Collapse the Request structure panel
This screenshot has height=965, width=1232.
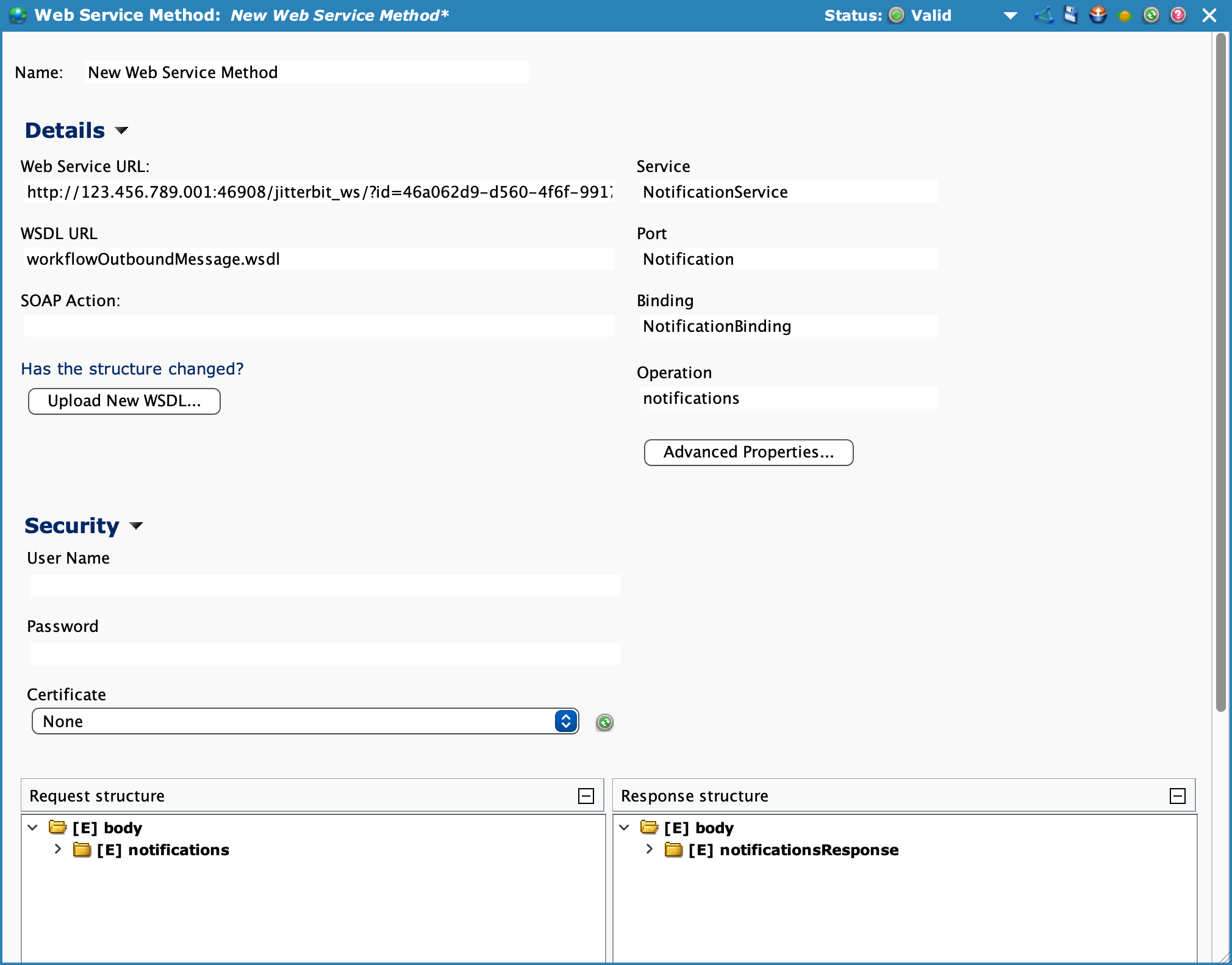coord(587,795)
